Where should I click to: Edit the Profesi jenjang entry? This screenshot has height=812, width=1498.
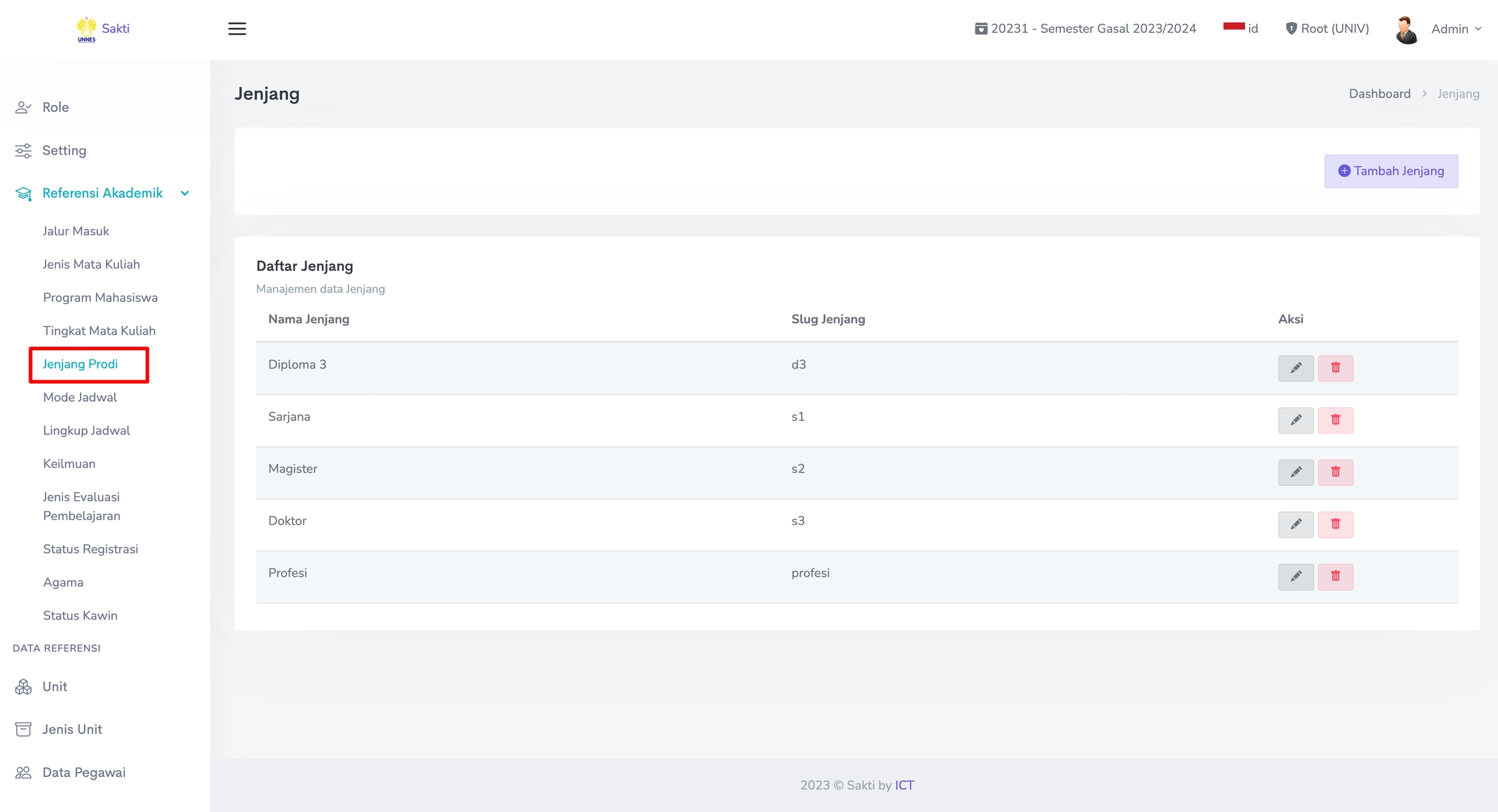click(1295, 576)
